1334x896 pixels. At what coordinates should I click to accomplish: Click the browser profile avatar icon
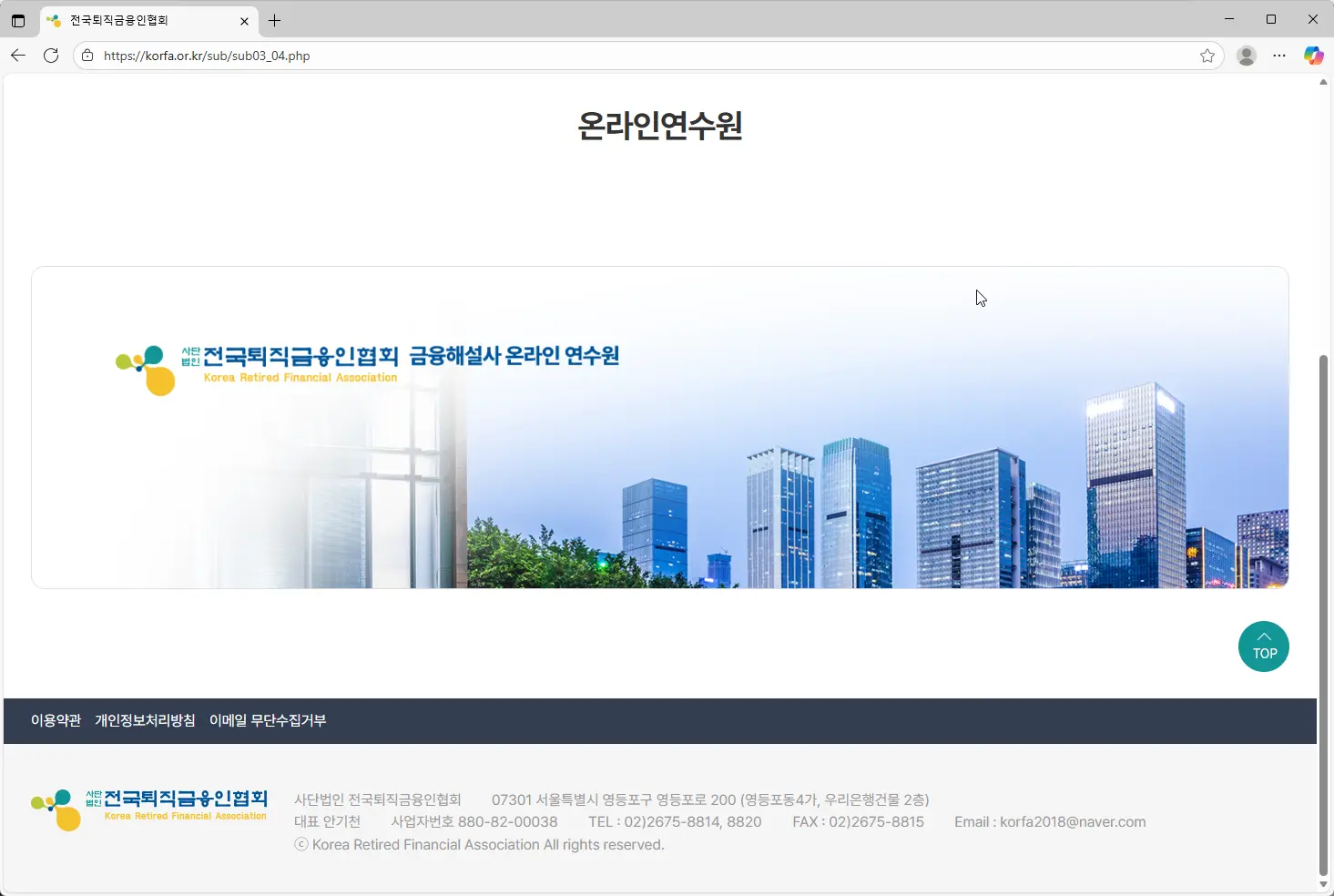(1246, 56)
